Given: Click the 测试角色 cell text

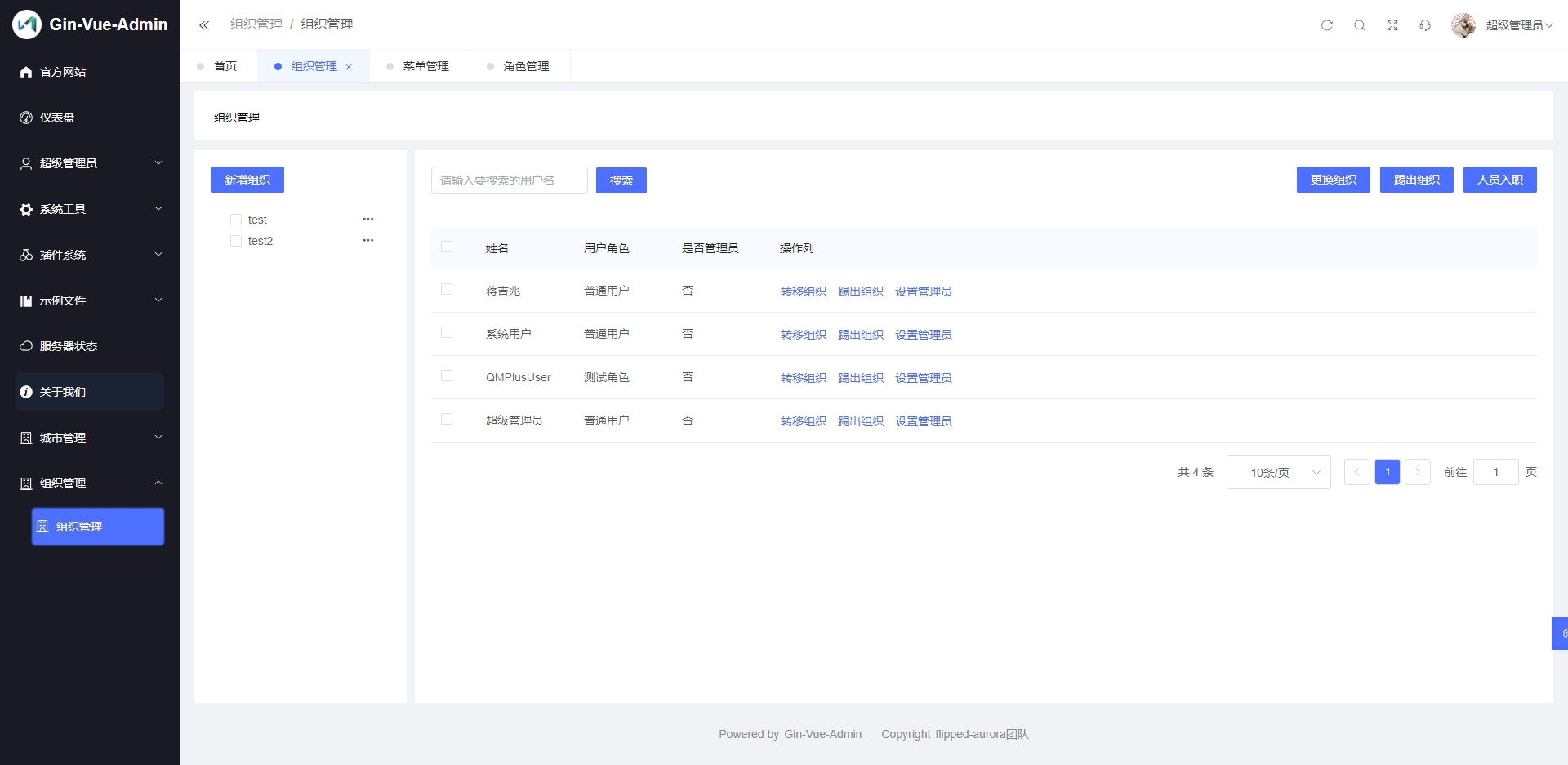Looking at the screenshot, I should click(607, 377).
